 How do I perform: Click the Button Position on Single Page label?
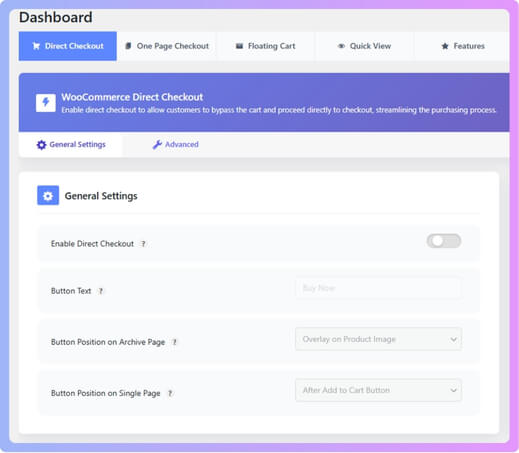click(x=106, y=393)
